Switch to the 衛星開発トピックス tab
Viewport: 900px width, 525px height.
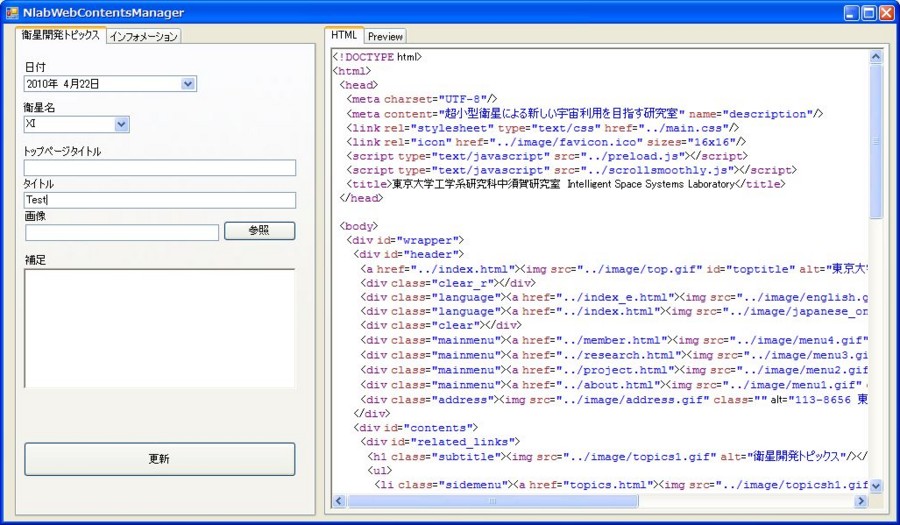pyautogui.click(x=60, y=35)
